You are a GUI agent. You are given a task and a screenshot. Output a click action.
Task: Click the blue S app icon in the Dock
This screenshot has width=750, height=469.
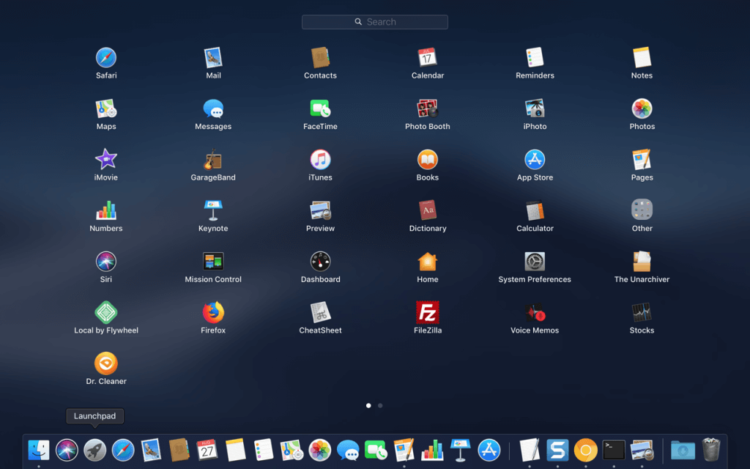click(557, 450)
